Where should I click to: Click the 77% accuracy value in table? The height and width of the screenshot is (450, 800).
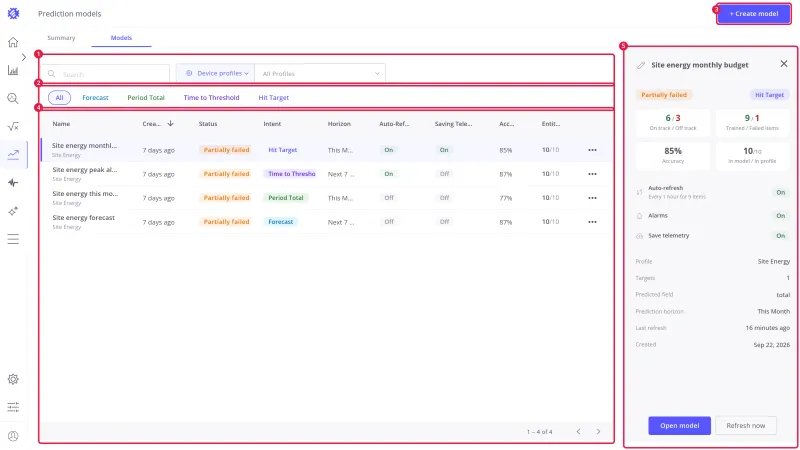tap(506, 198)
